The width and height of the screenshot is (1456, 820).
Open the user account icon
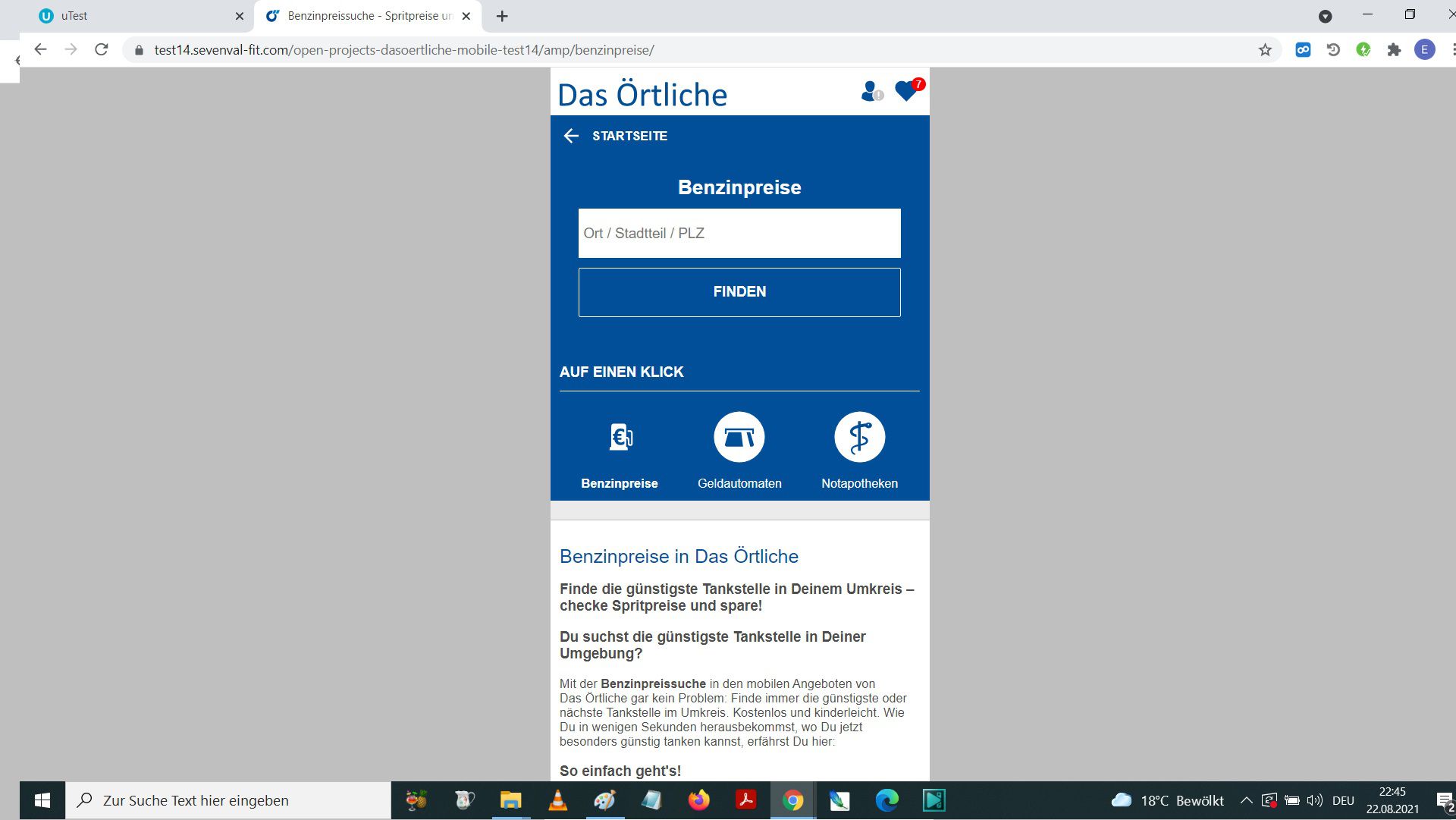pos(871,91)
